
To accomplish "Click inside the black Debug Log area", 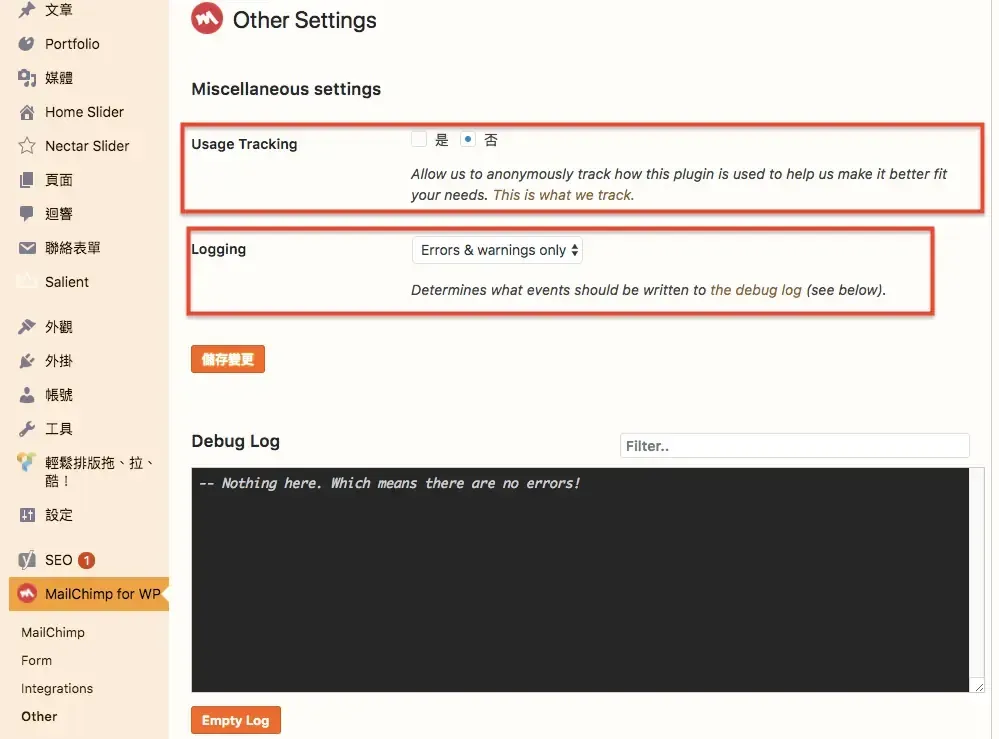I will point(580,580).
